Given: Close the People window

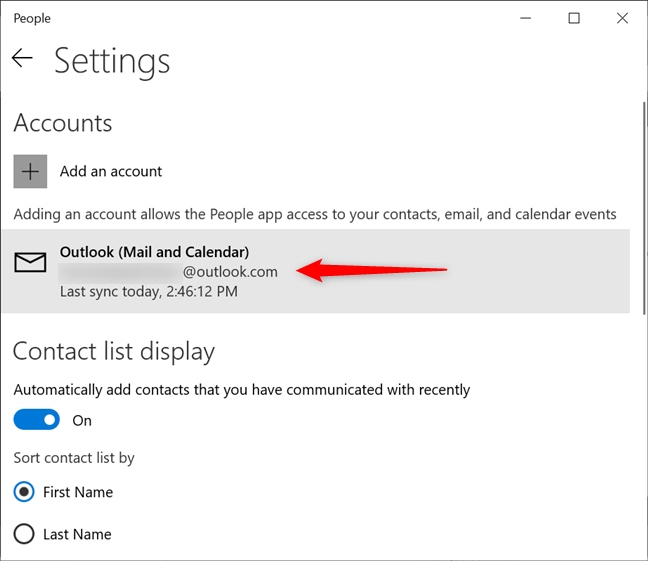Looking at the screenshot, I should pyautogui.click(x=622, y=18).
